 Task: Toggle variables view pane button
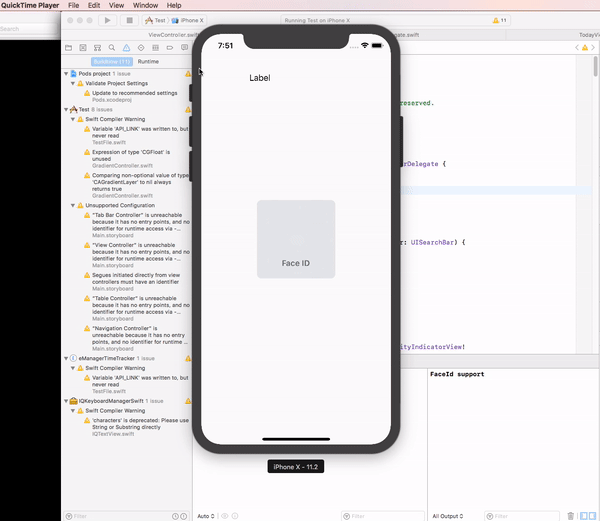pos(584,516)
